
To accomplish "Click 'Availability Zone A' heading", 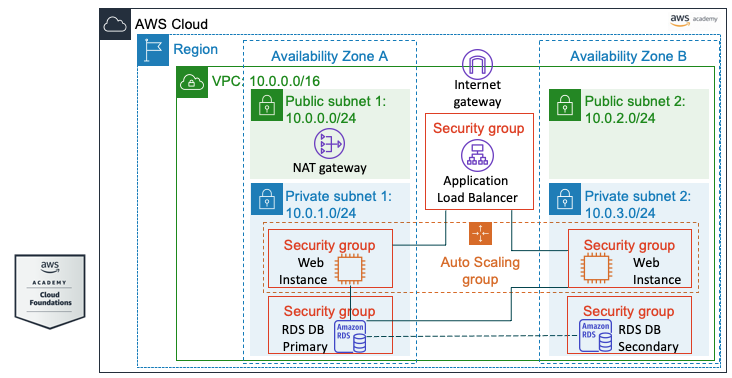I will click(x=330, y=56).
